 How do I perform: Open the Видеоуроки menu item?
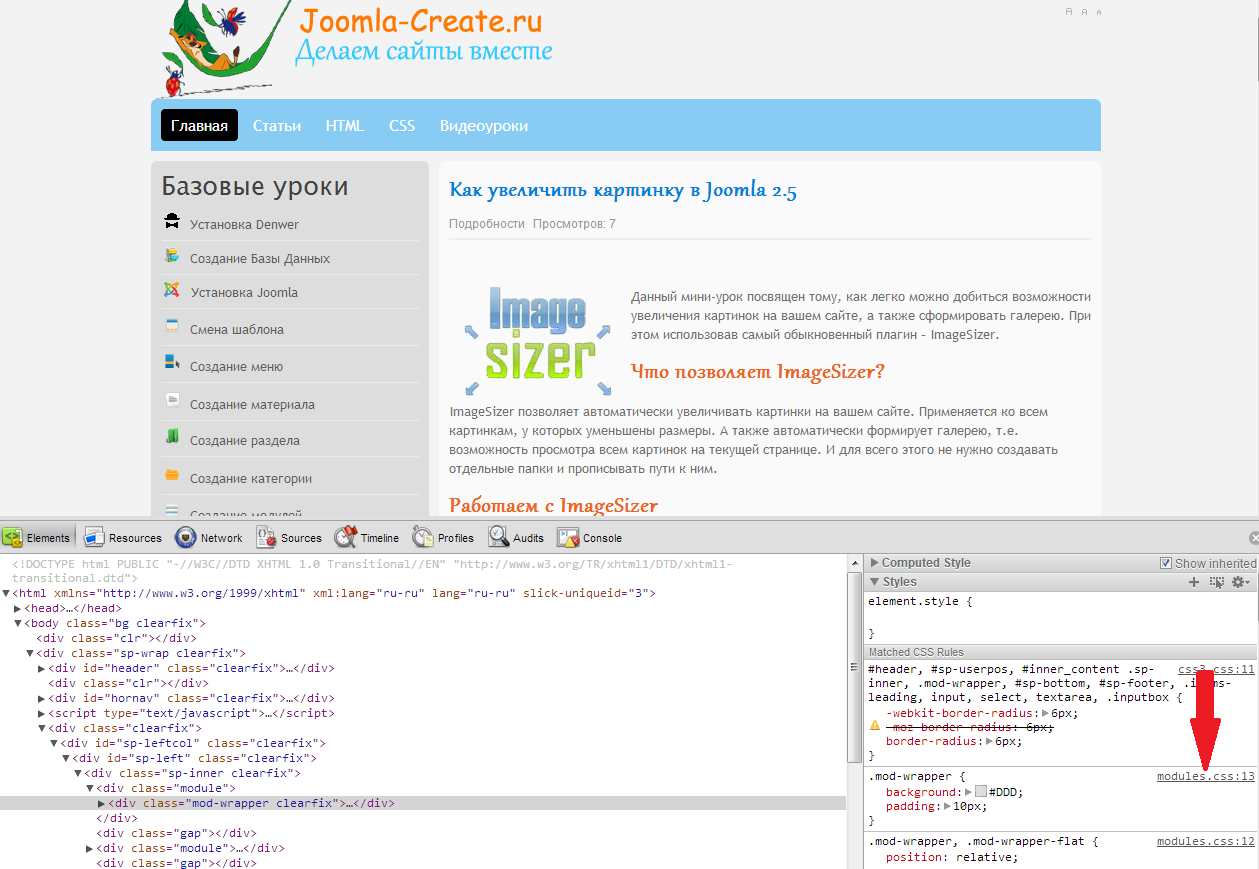click(x=484, y=126)
